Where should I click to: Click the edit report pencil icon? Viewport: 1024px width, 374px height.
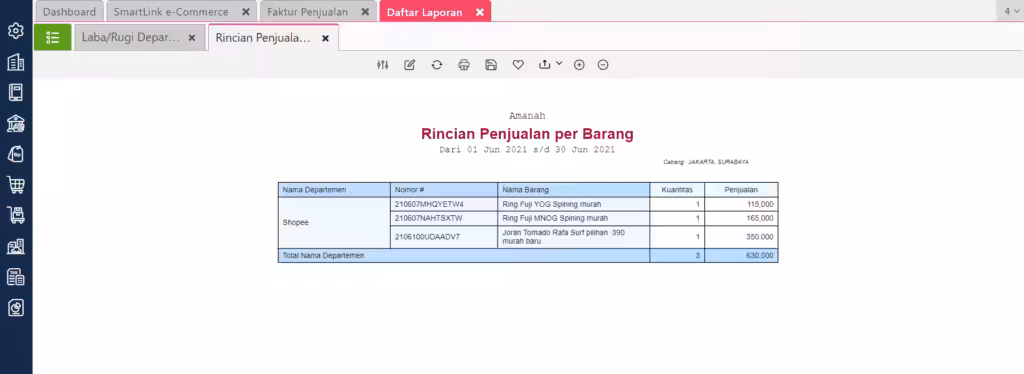409,65
